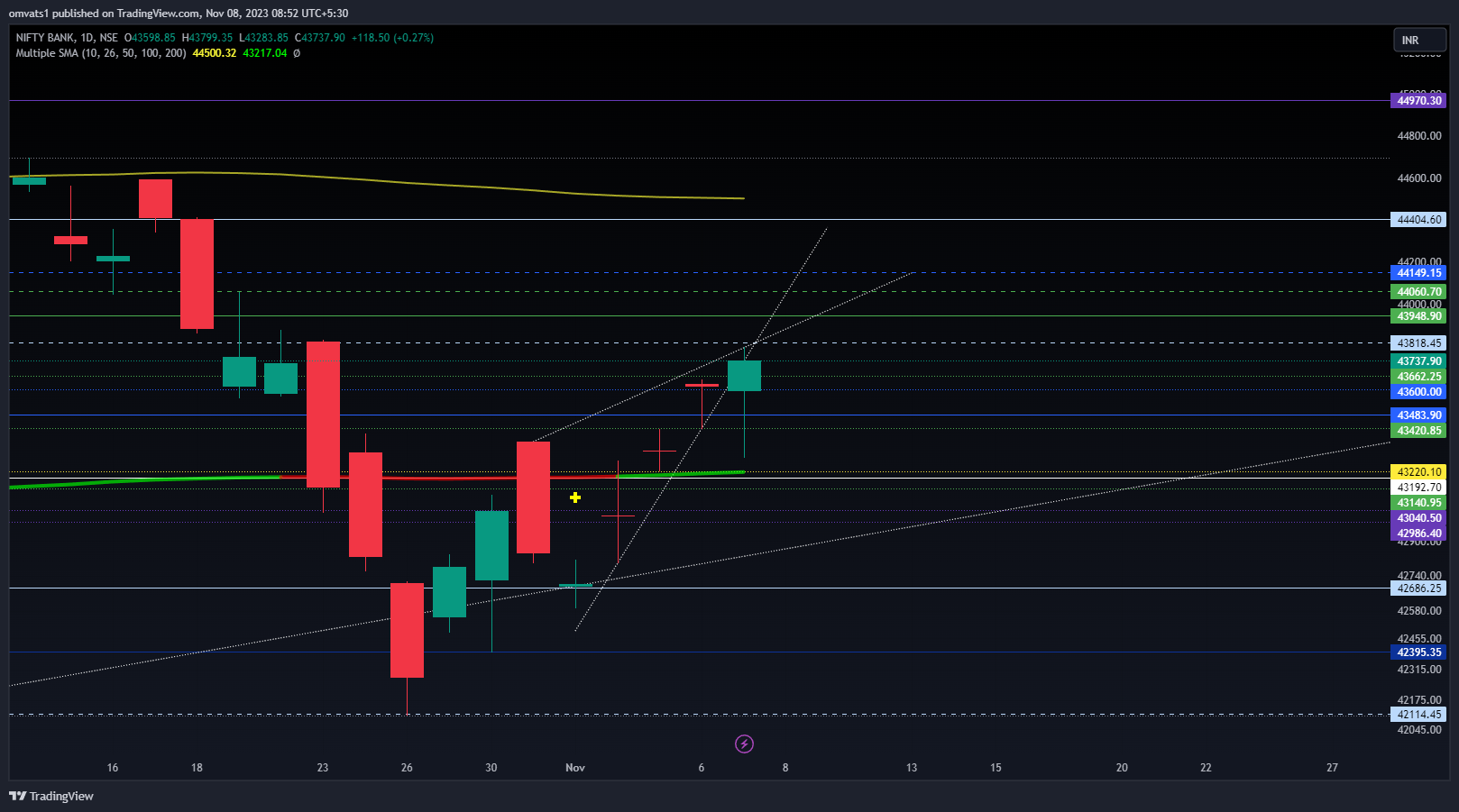Click date 13 on time axis
This screenshot has width=1459, height=812.
click(912, 768)
